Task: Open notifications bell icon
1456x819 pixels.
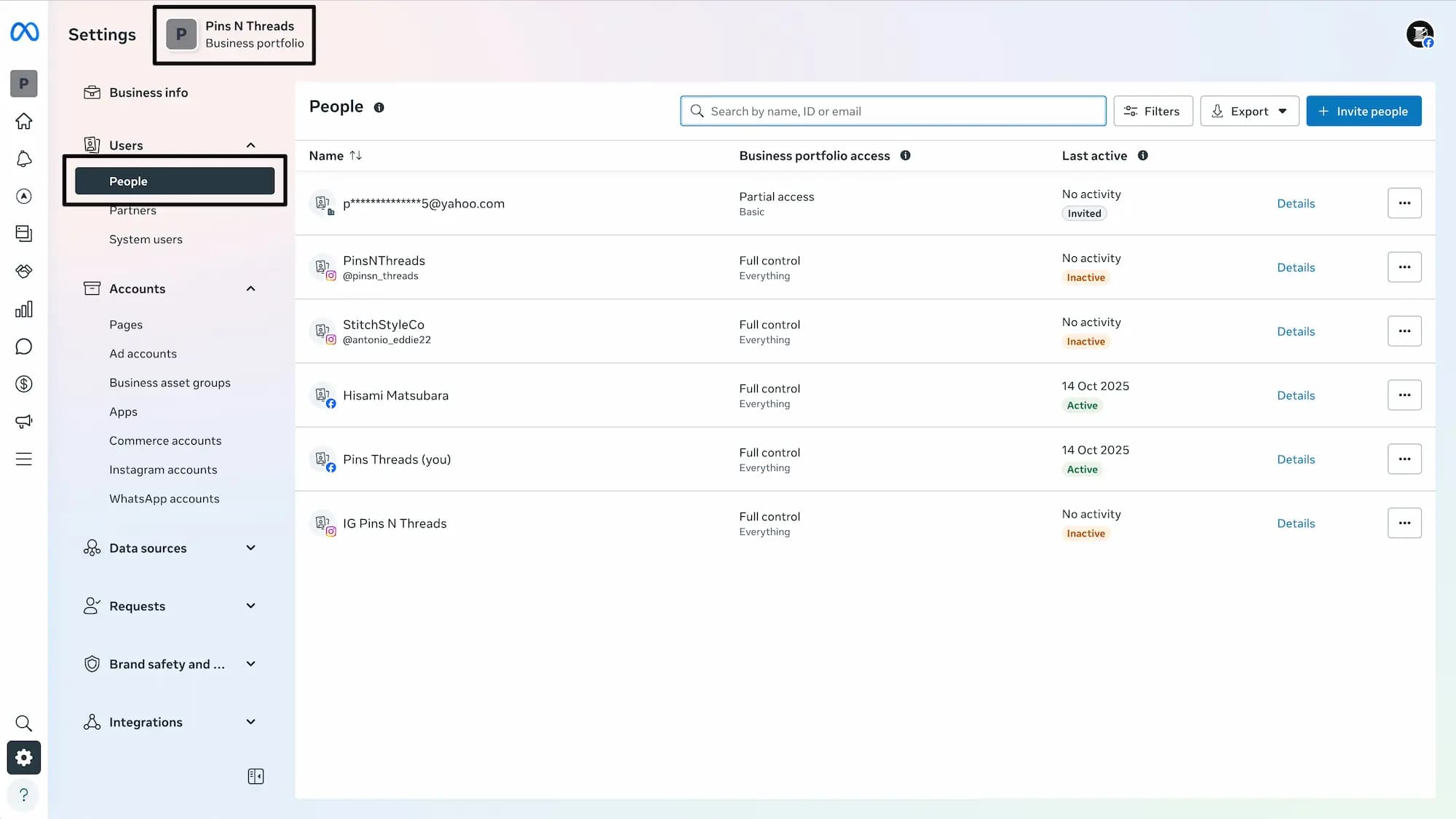Action: (x=24, y=159)
